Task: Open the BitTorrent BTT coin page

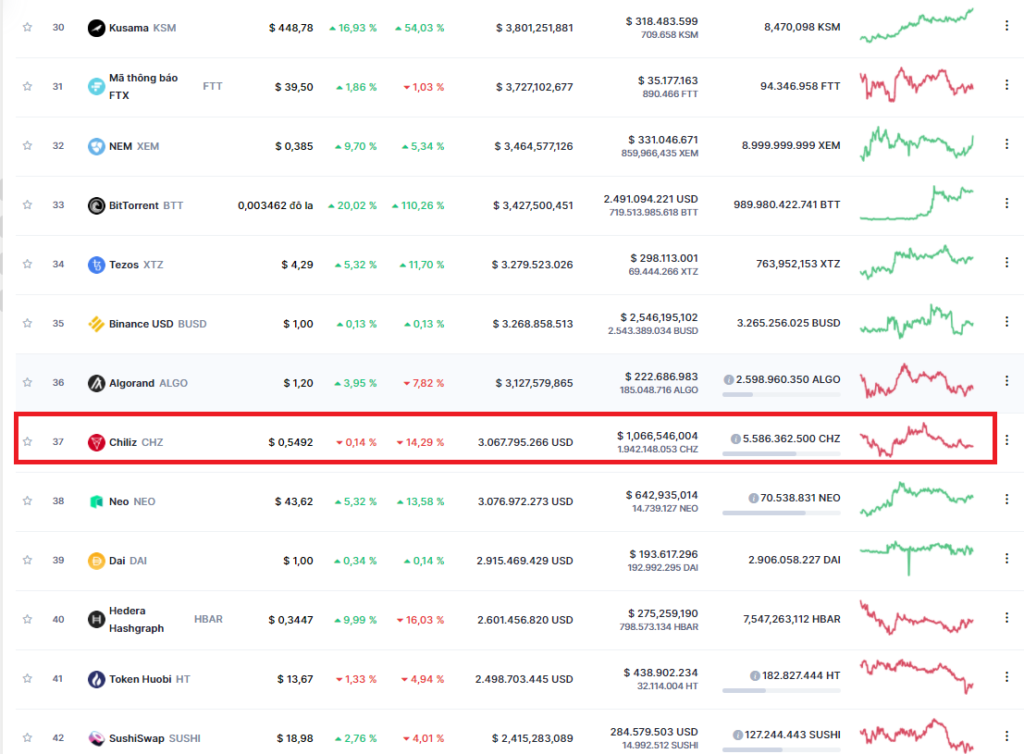Action: [x=146, y=206]
